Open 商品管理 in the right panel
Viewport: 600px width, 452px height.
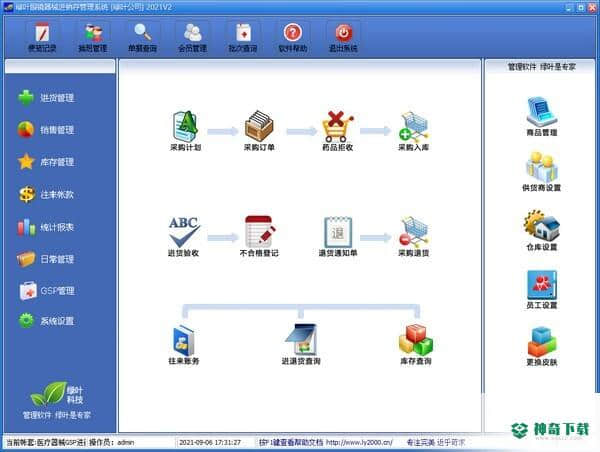pos(541,117)
